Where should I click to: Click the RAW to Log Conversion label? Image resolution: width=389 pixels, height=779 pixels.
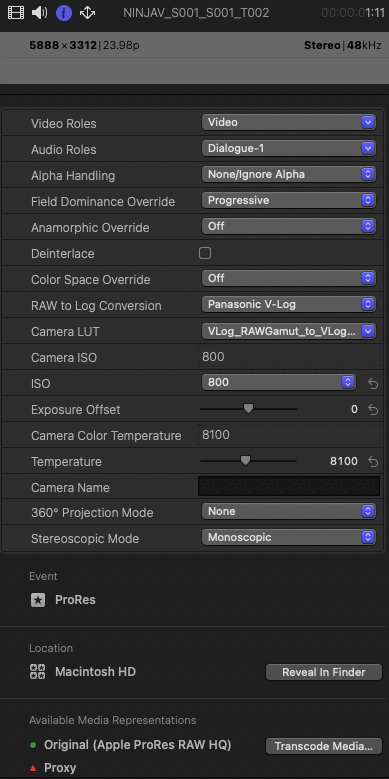tap(96, 306)
